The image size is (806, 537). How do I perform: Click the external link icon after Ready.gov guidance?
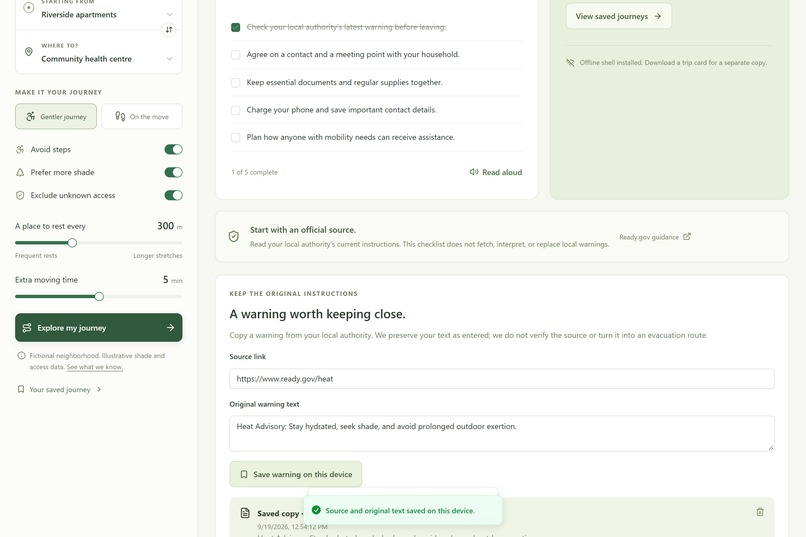[687, 236]
